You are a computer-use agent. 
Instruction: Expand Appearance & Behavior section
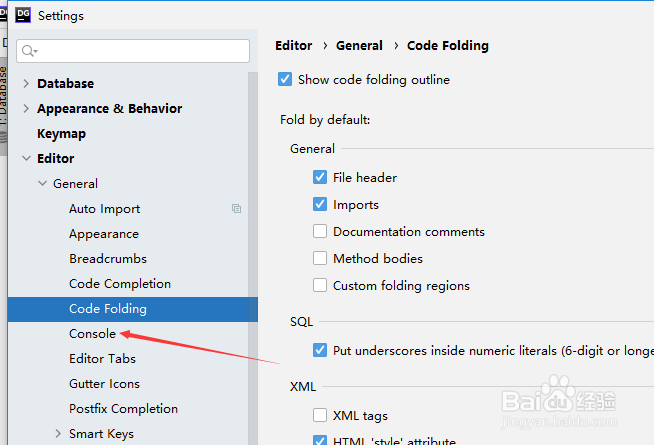coord(25,109)
